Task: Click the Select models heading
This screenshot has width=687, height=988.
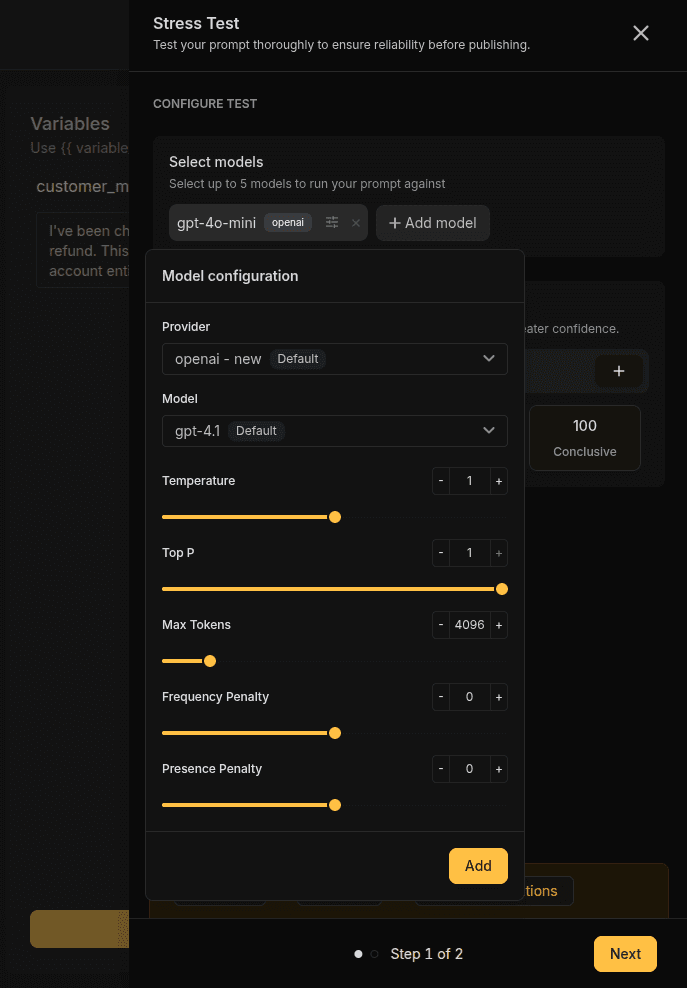Action: point(216,162)
